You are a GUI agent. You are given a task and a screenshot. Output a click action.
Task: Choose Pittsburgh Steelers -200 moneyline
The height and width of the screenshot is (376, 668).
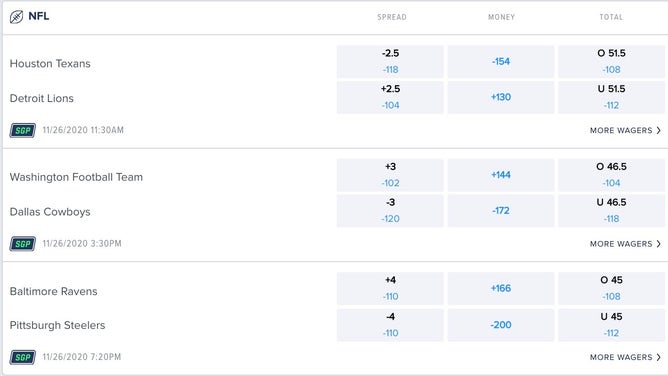pyautogui.click(x=501, y=325)
